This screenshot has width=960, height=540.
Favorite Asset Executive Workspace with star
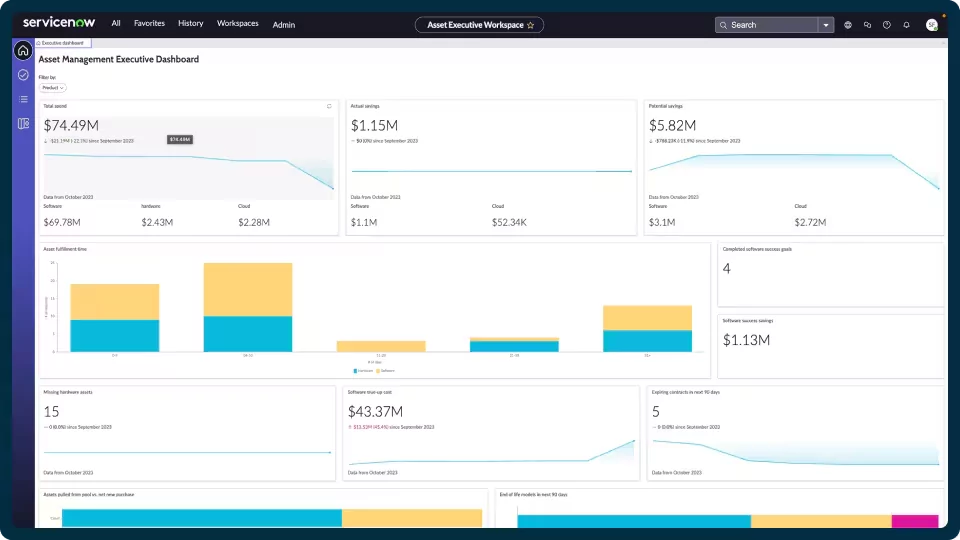coord(530,25)
